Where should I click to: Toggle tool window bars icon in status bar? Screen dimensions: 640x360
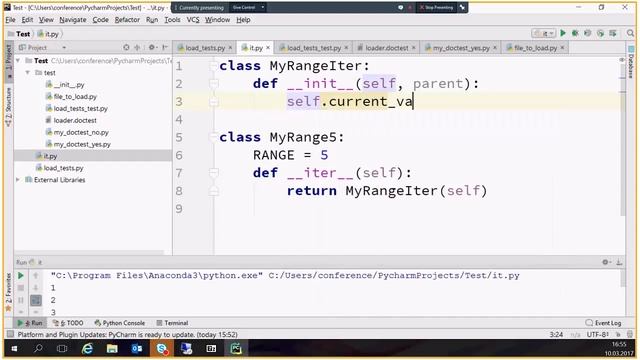[10, 334]
